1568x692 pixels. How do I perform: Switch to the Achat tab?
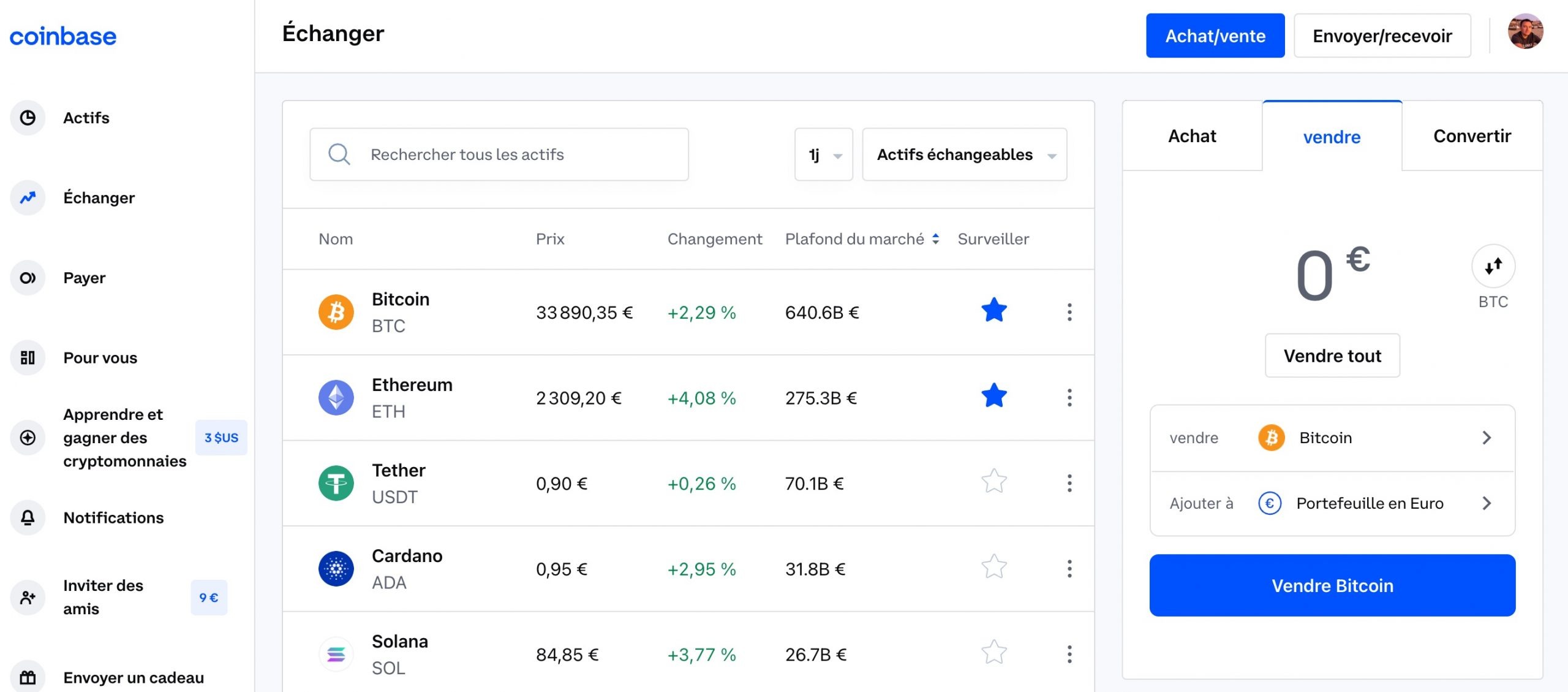1192,136
